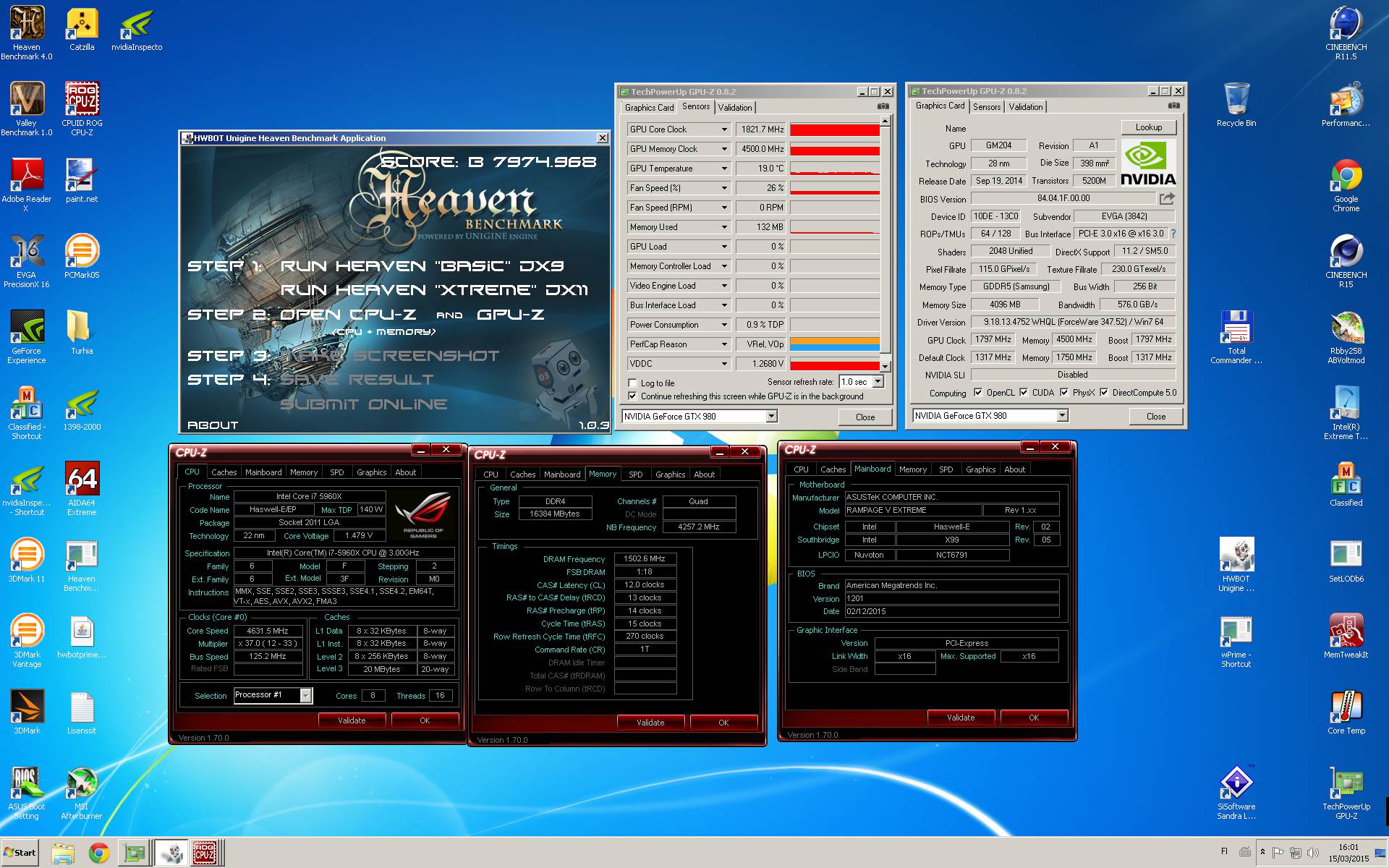The image size is (1389, 868).
Task: Open Valley Benchmark 1.0 icon
Action: pyautogui.click(x=27, y=109)
